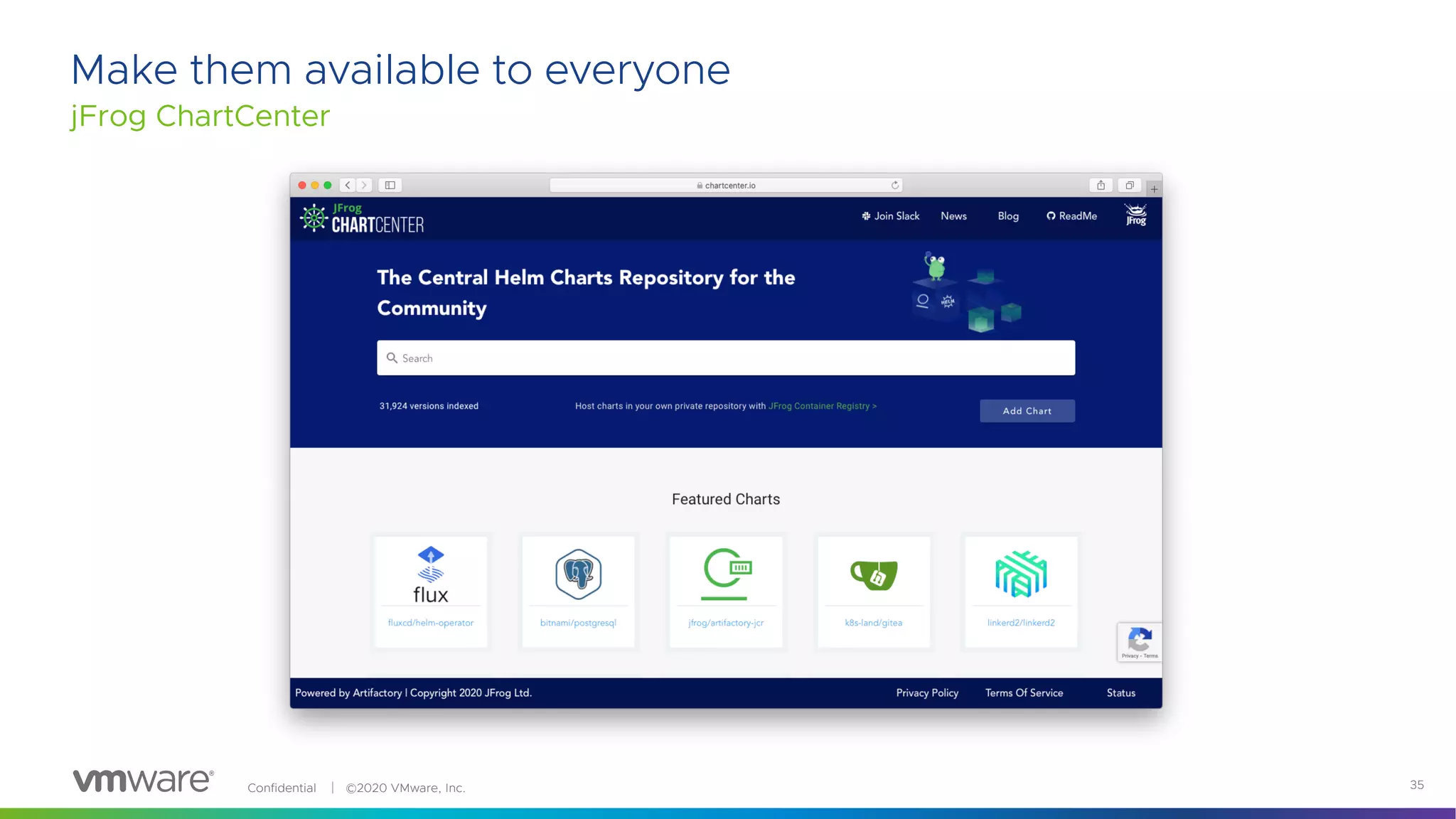Screen dimensions: 1456x819
Task: Click the hero headline 'The Central Helm Charts Repository'
Action: 586,292
